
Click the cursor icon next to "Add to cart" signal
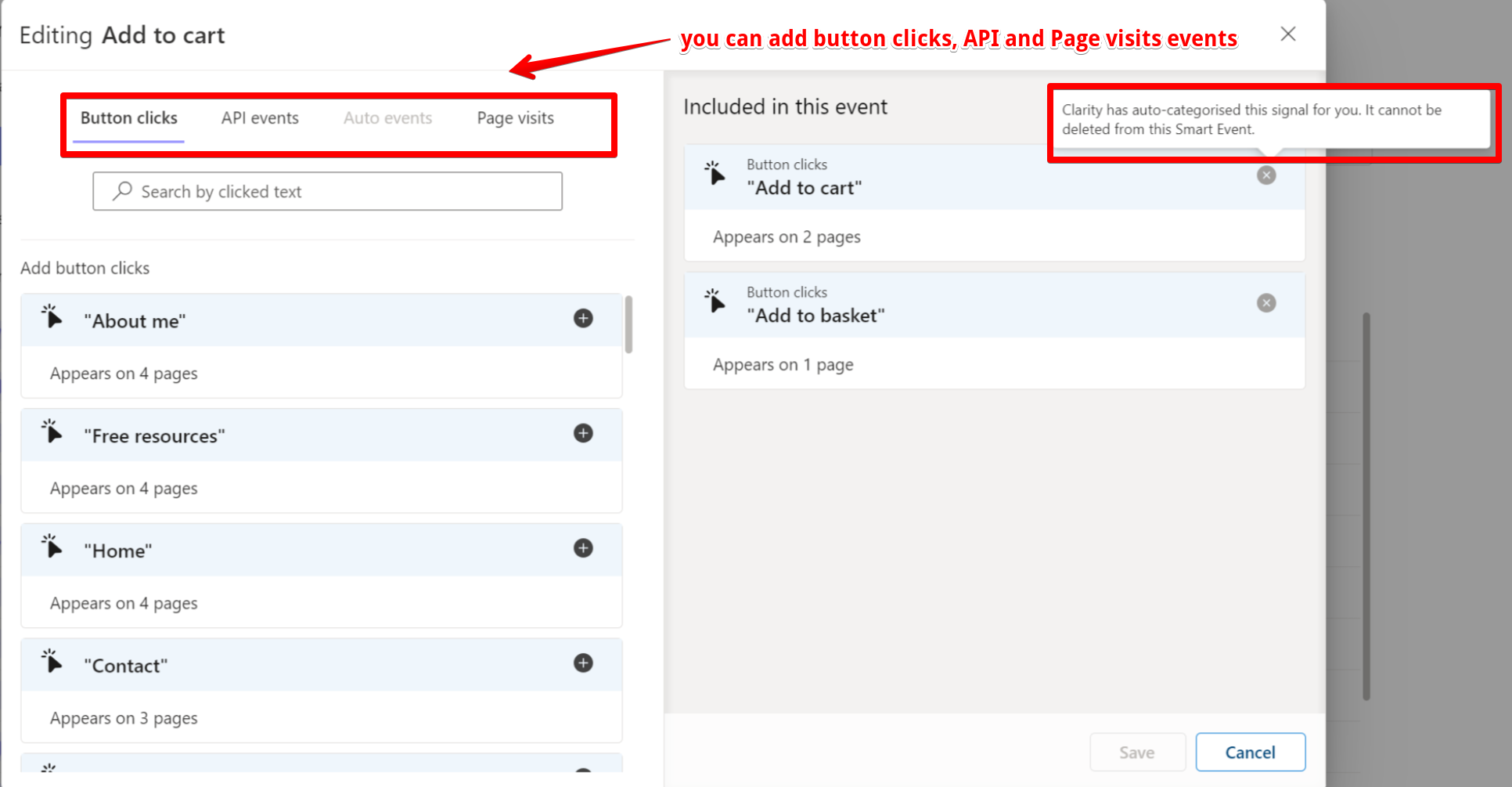[716, 174]
